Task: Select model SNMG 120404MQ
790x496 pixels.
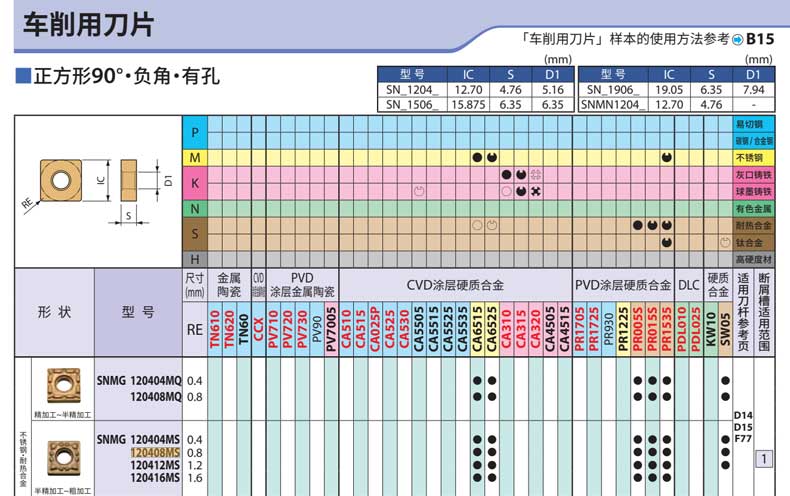Action: coord(140,380)
